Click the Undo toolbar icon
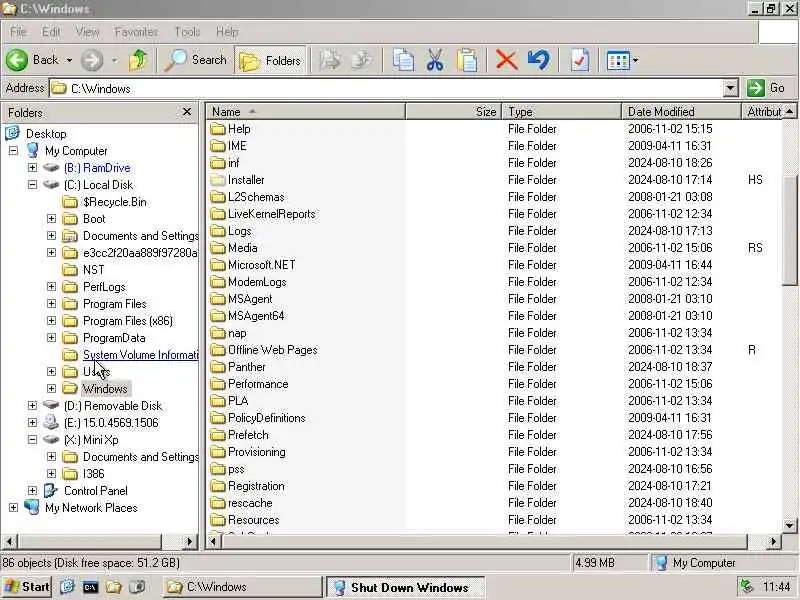This screenshot has width=800, height=600. (539, 60)
